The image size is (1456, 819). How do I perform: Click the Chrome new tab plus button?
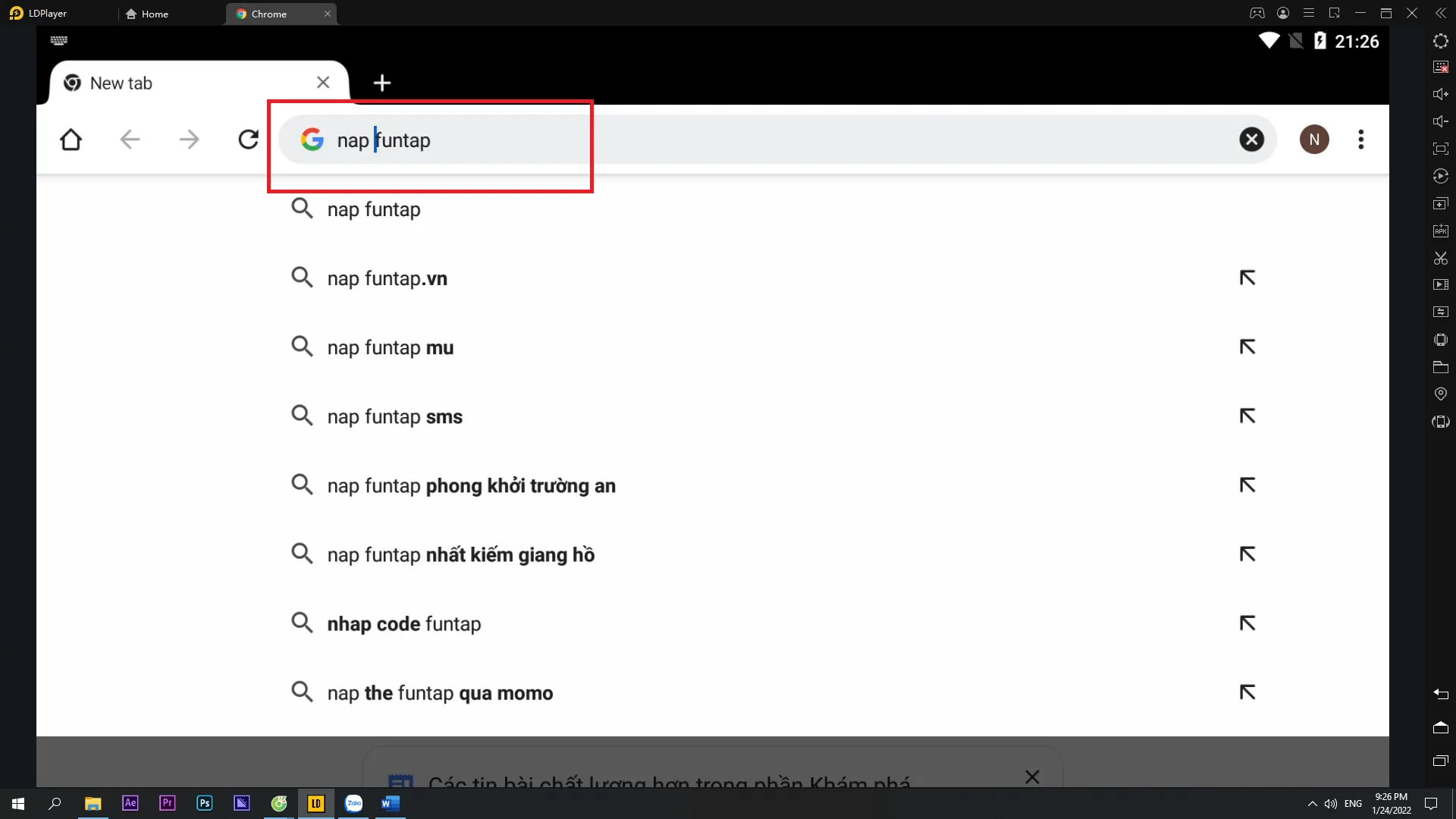[382, 83]
